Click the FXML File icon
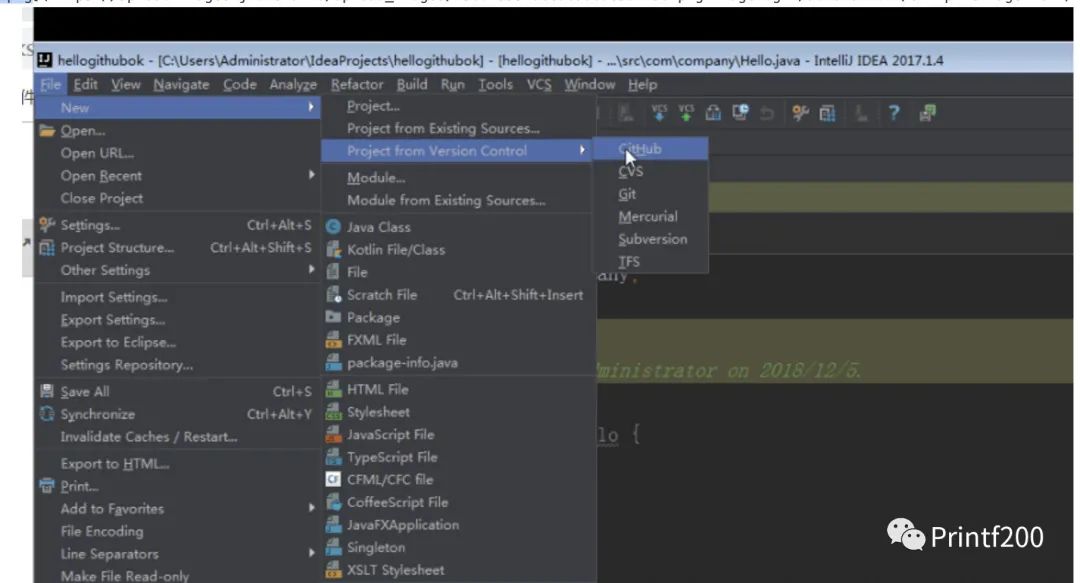Screen dimensions: 1080x583 pyautogui.click(x=333, y=340)
